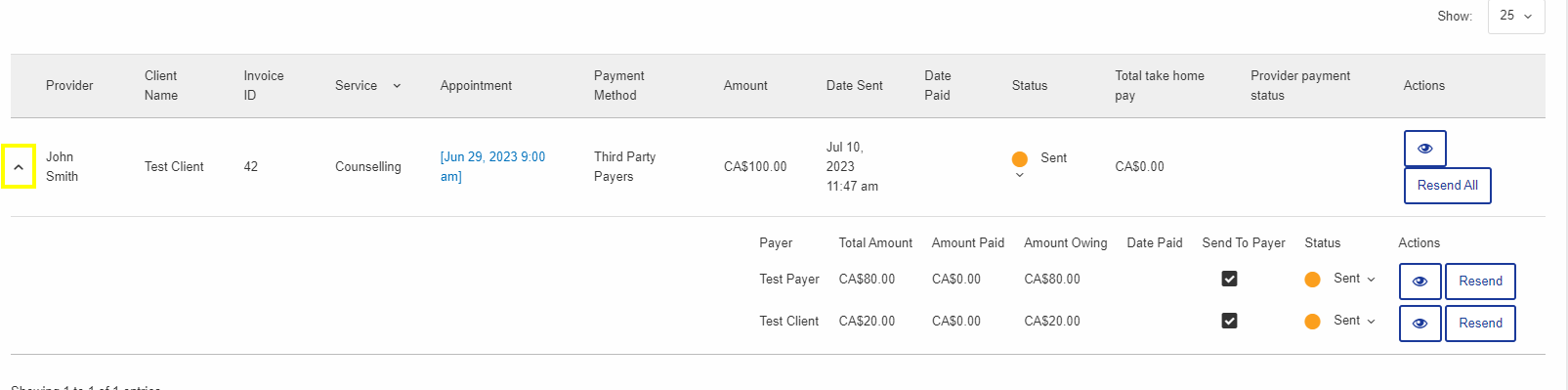The width and height of the screenshot is (1568, 390).
Task: Resend invoice to Test Client
Action: coord(1480,324)
